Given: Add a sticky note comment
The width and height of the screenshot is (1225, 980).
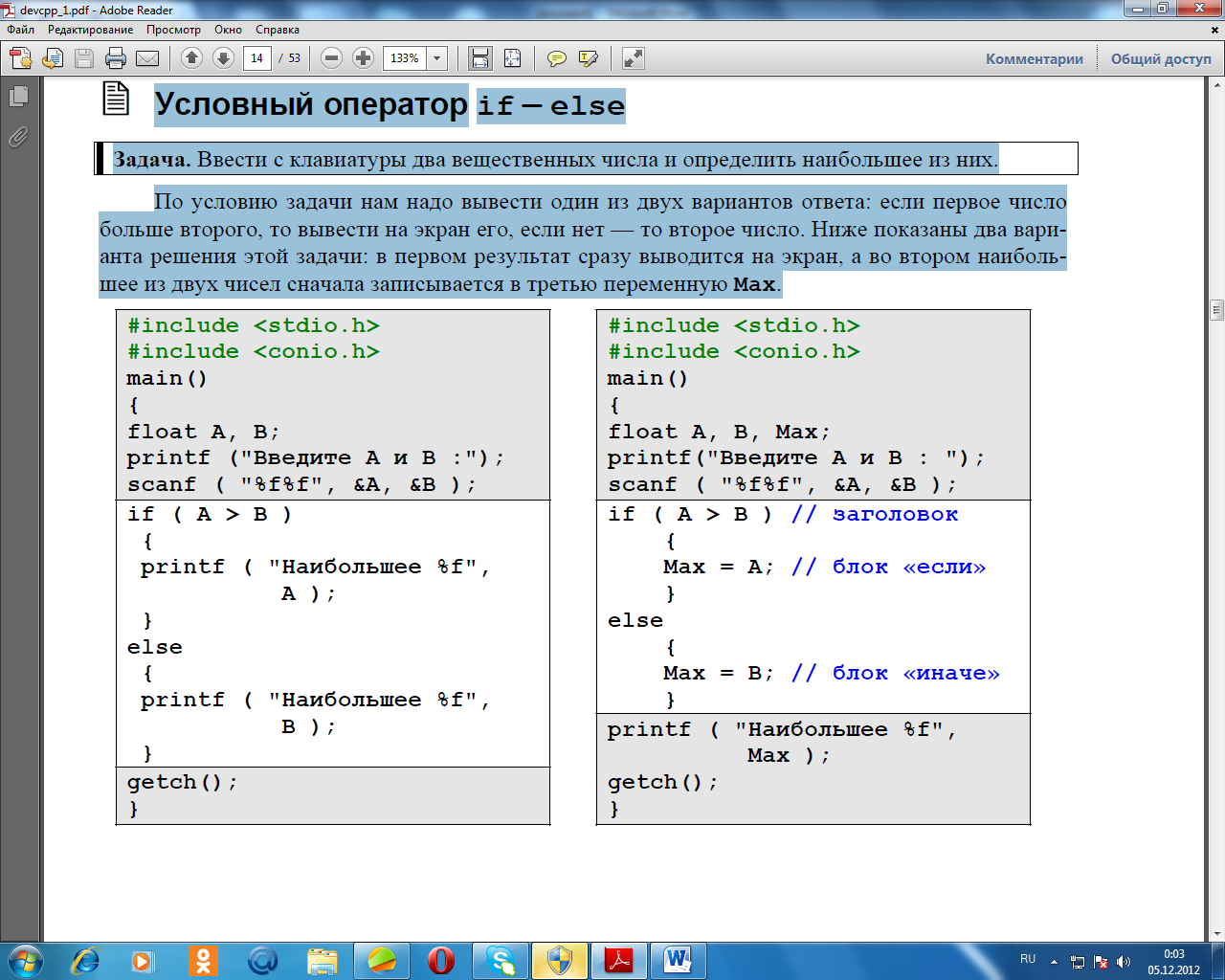Looking at the screenshot, I should pos(556,58).
